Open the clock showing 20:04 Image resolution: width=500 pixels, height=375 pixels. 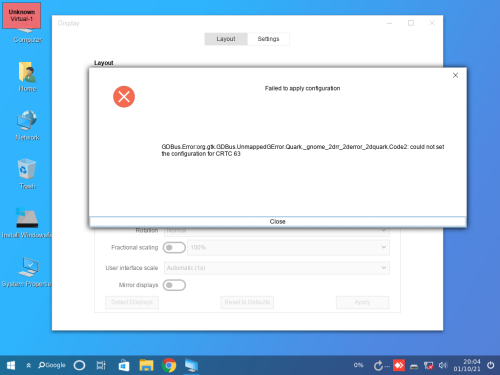467,365
